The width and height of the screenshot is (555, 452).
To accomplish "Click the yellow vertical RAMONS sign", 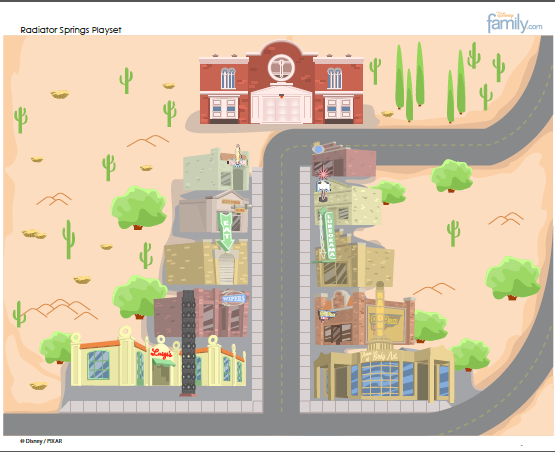I will click(380, 312).
